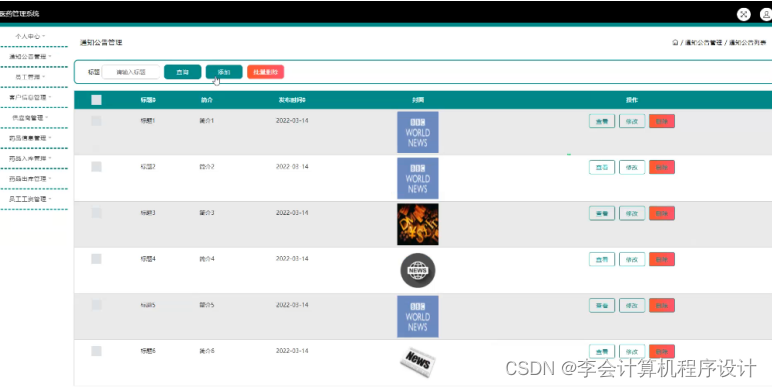Check the checkbox for row 标题1
This screenshot has width=772, height=387.
point(96,121)
